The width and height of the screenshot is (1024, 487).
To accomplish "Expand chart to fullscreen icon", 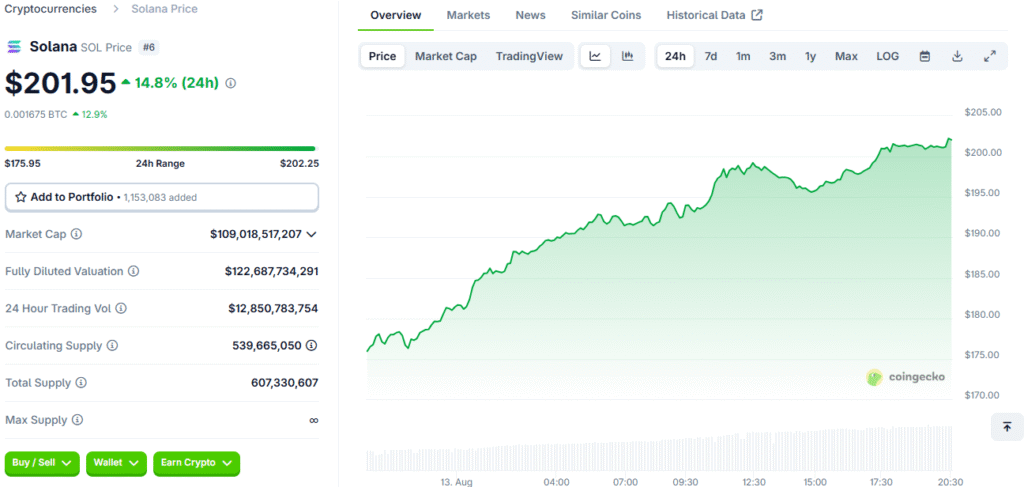I will [x=990, y=56].
